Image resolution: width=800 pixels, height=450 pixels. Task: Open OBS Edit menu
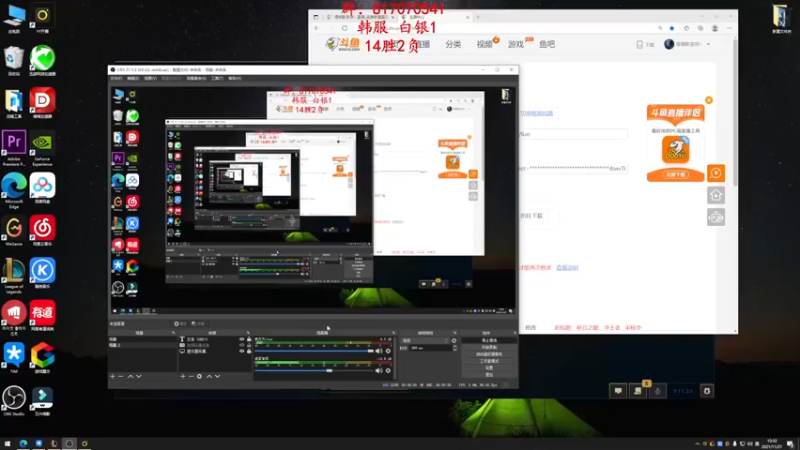point(133,79)
